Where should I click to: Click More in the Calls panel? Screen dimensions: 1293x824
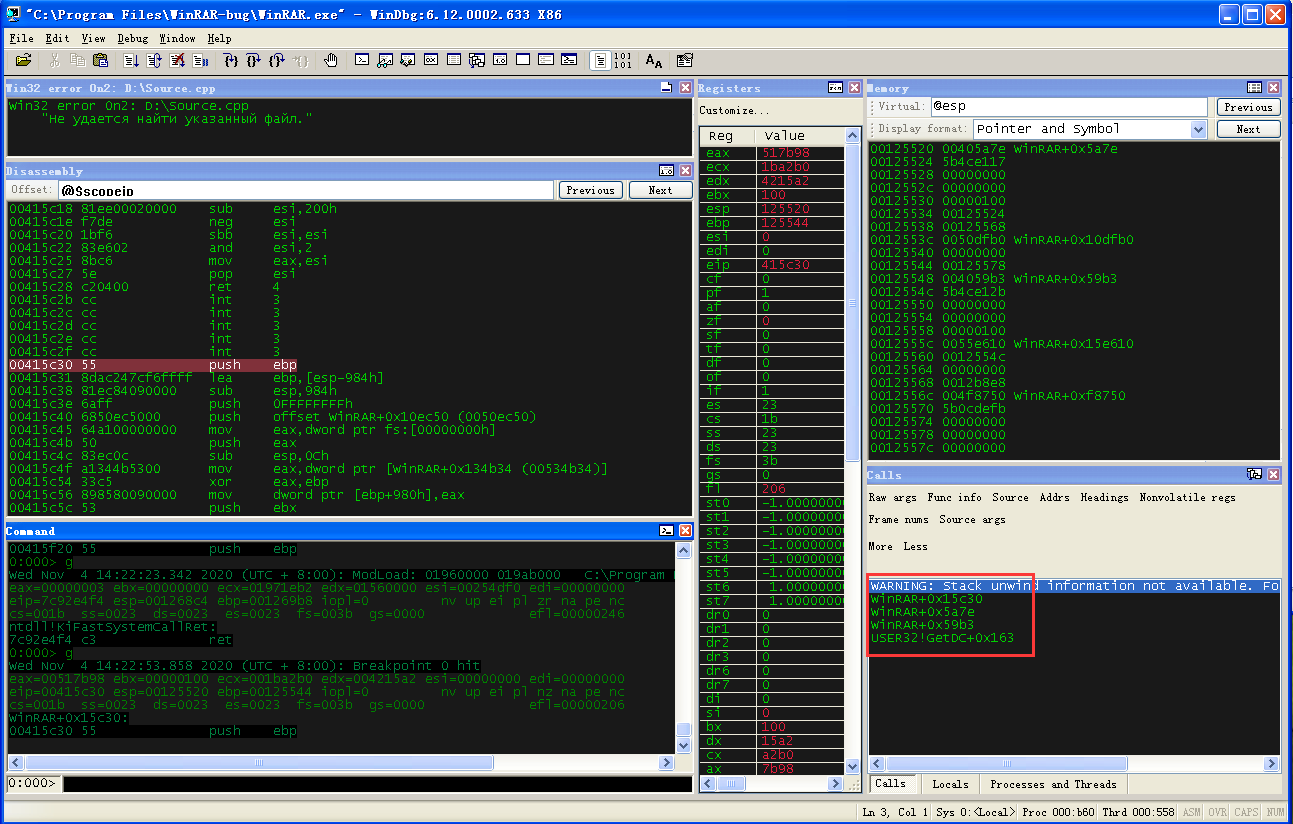[x=880, y=546]
